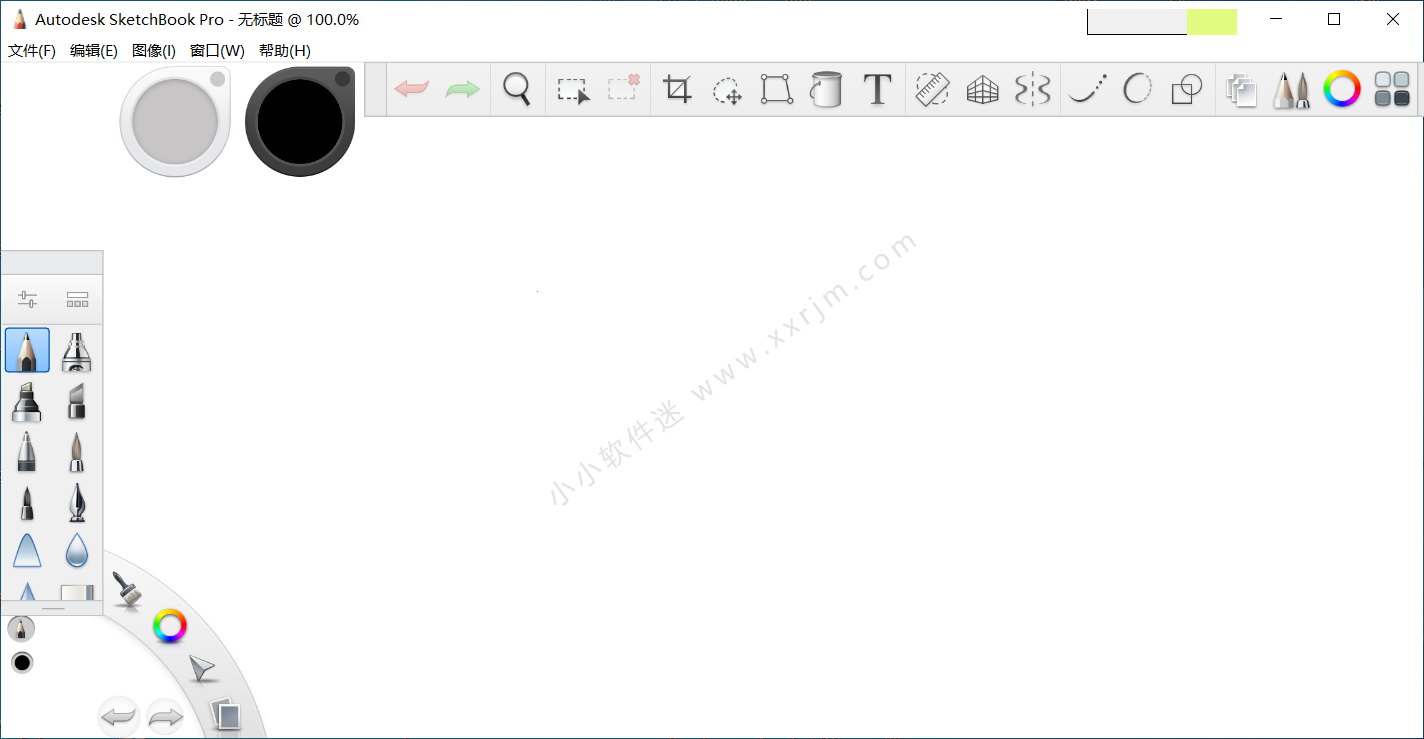Toggle the Steady Stroke curve tool
Screen dimensions: 1424x739
tap(1087, 89)
